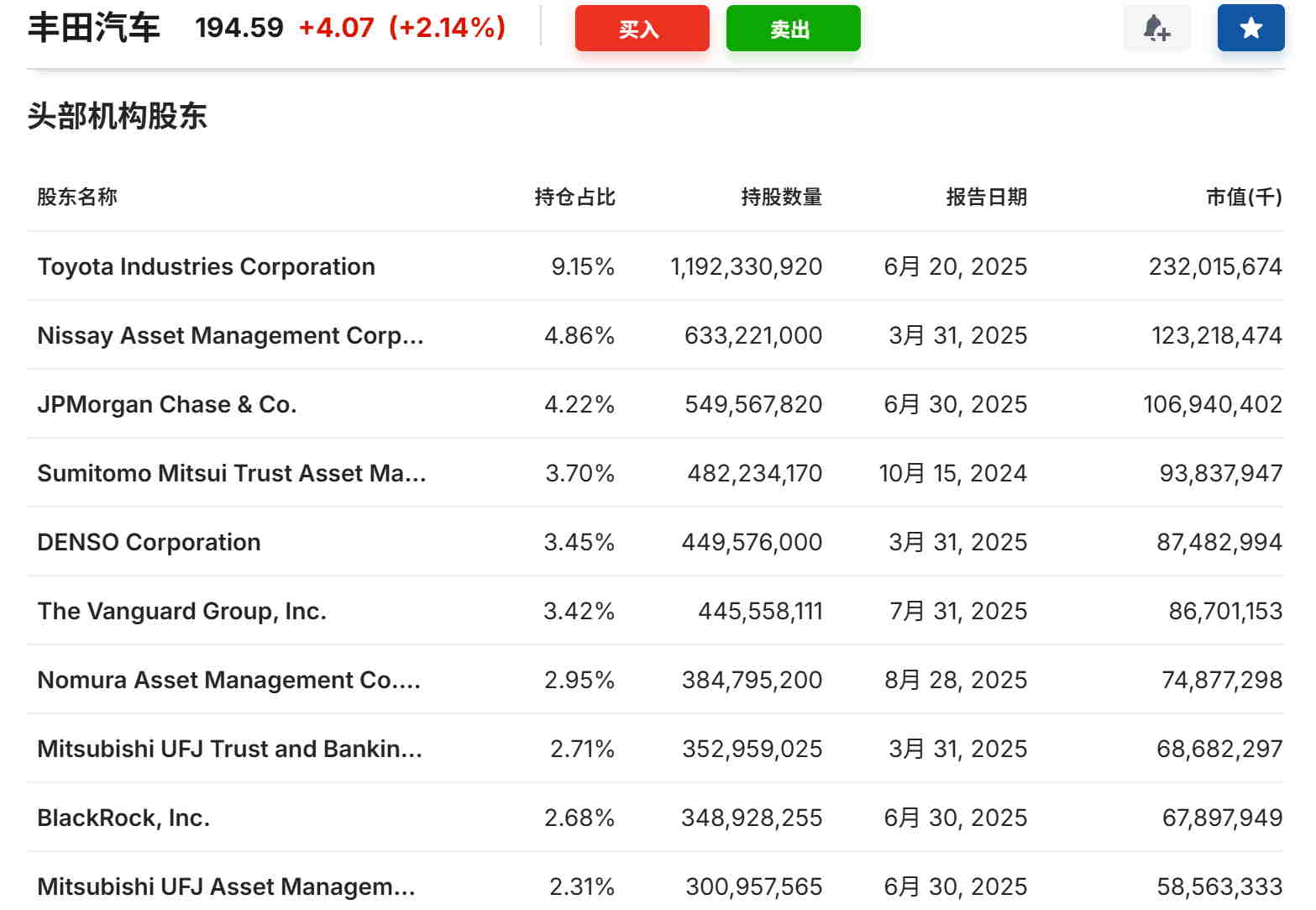Sort by 持仓占比 column header
This screenshot has width=1316, height=910.
[574, 197]
